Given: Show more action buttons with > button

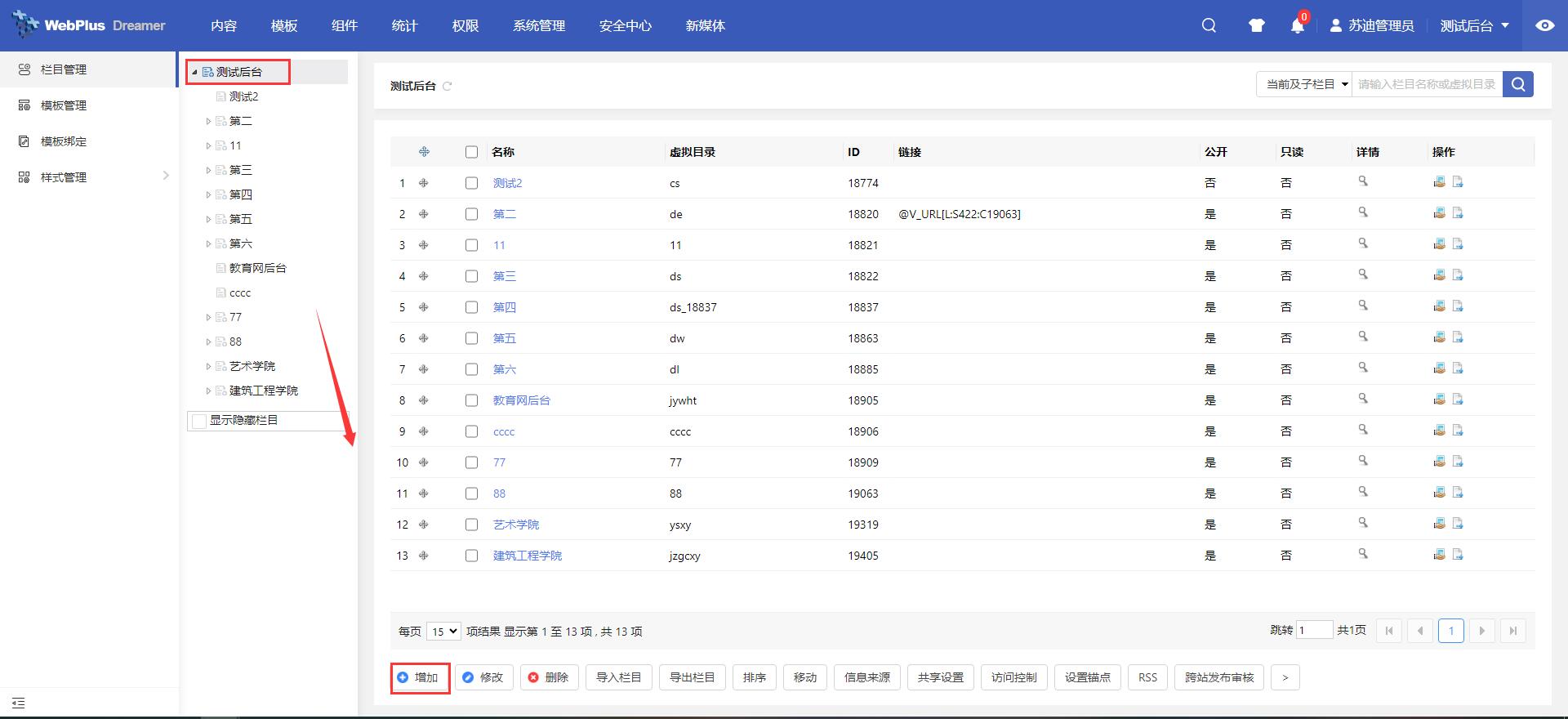Looking at the screenshot, I should coord(1285,677).
